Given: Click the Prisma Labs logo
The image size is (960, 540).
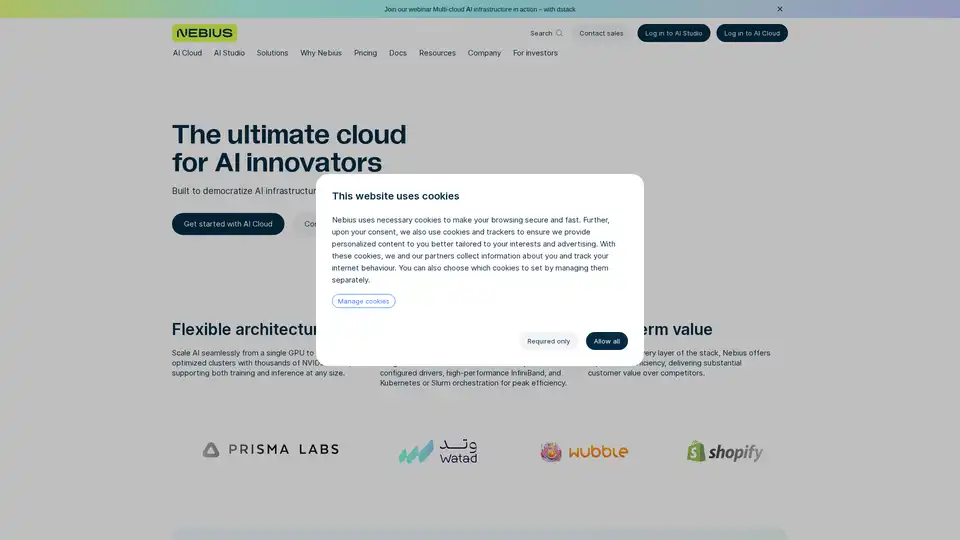Looking at the screenshot, I should click(271, 450).
